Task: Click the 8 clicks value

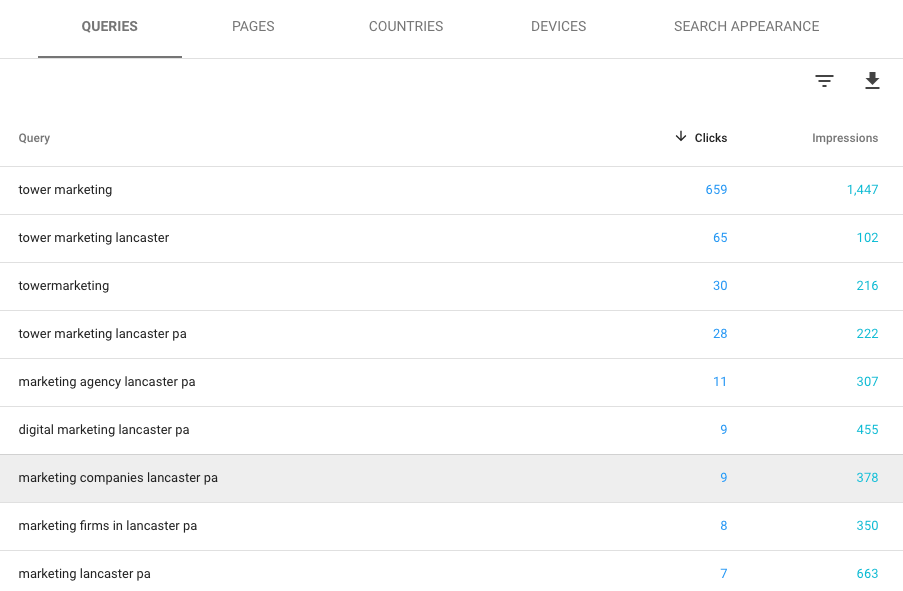Action: tap(724, 525)
